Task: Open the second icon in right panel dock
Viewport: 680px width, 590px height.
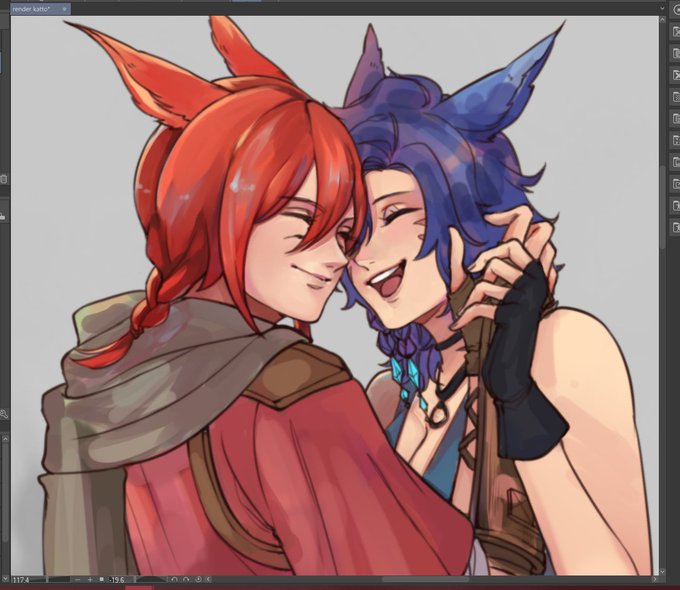Action: (x=675, y=32)
